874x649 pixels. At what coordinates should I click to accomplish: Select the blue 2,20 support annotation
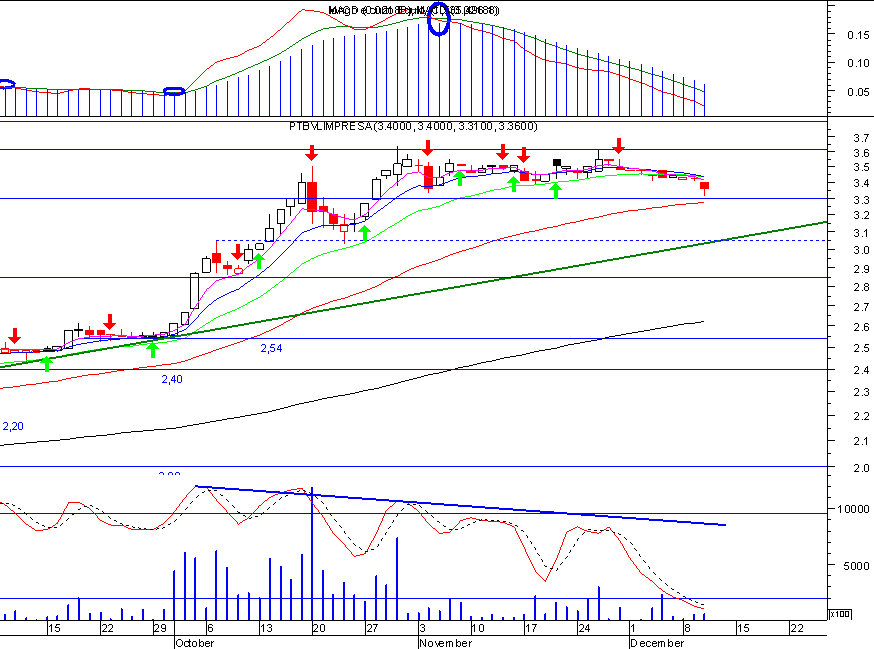point(13,427)
